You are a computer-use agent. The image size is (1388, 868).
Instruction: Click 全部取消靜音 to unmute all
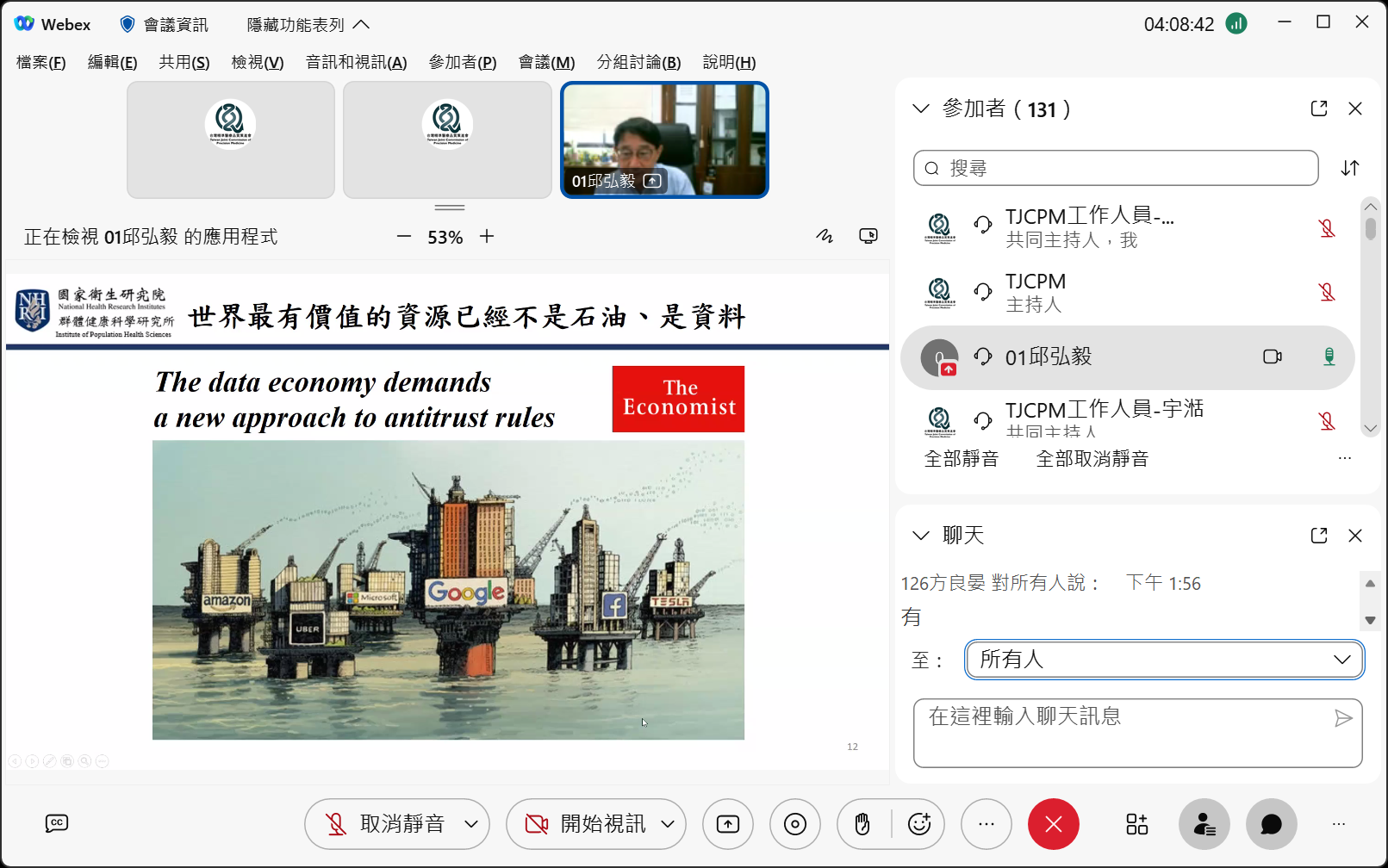[1092, 459]
